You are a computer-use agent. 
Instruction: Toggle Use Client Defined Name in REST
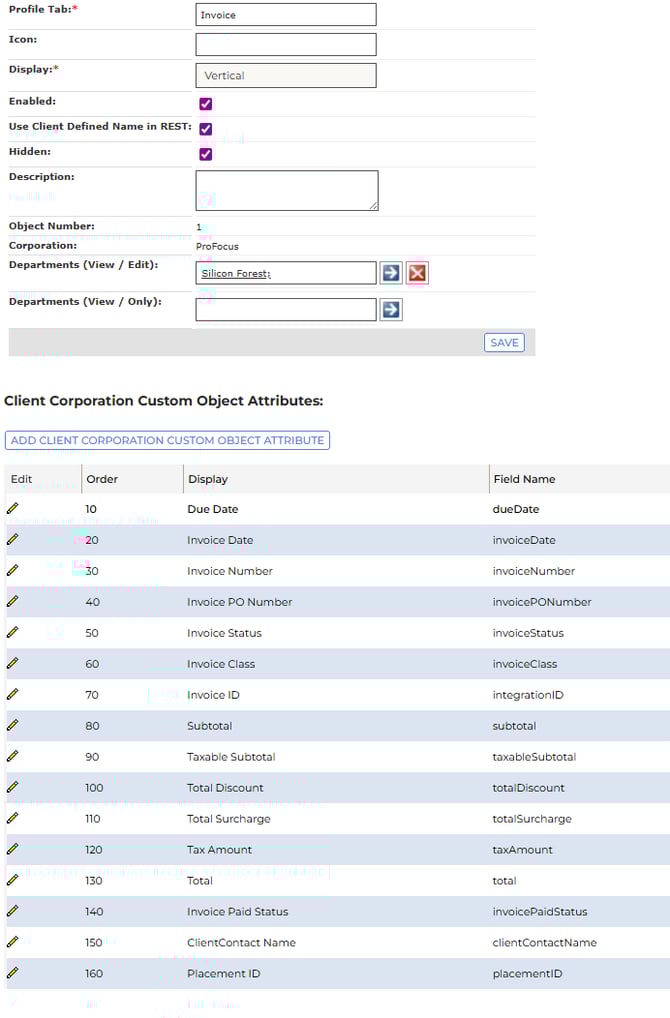206,129
